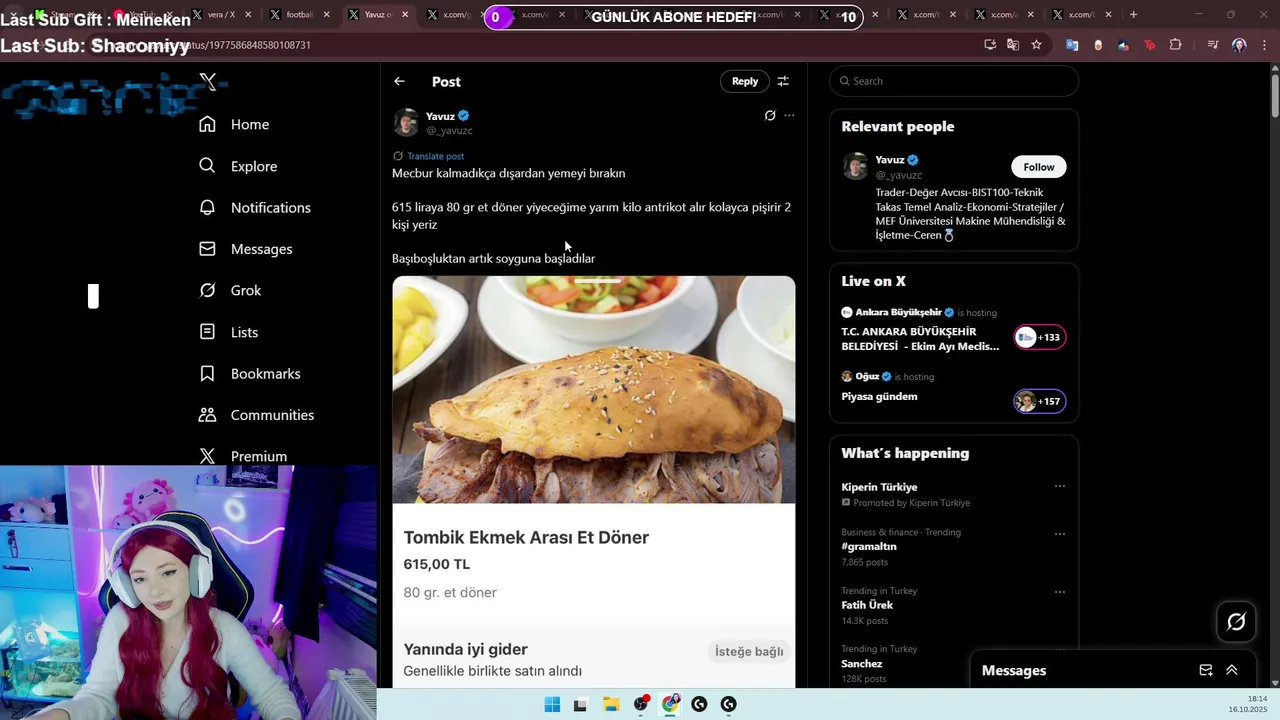Open the browser three-dot menu
Viewport: 1280px width, 720px height.
click(x=1265, y=45)
